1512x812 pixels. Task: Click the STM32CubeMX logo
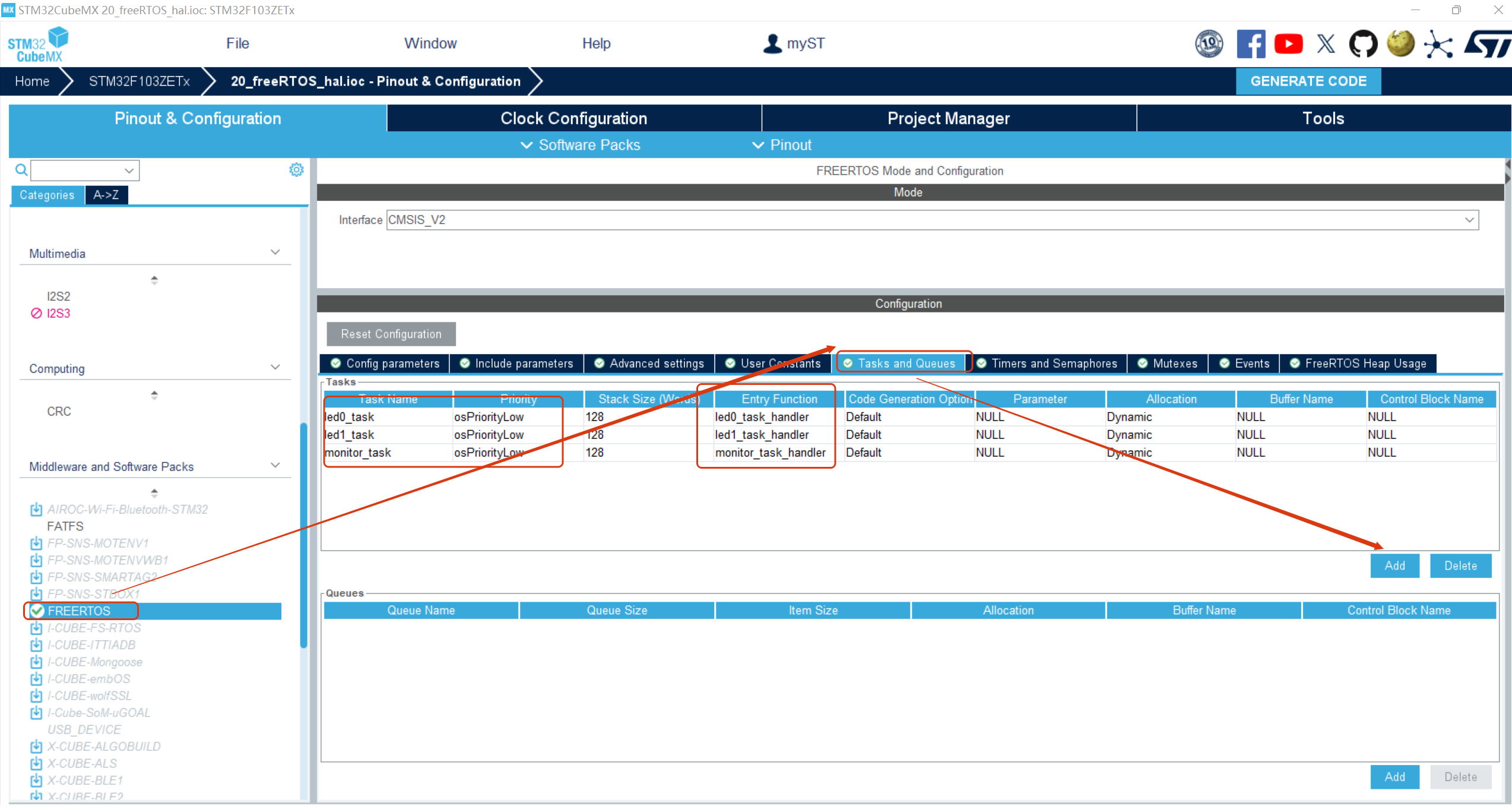point(38,44)
